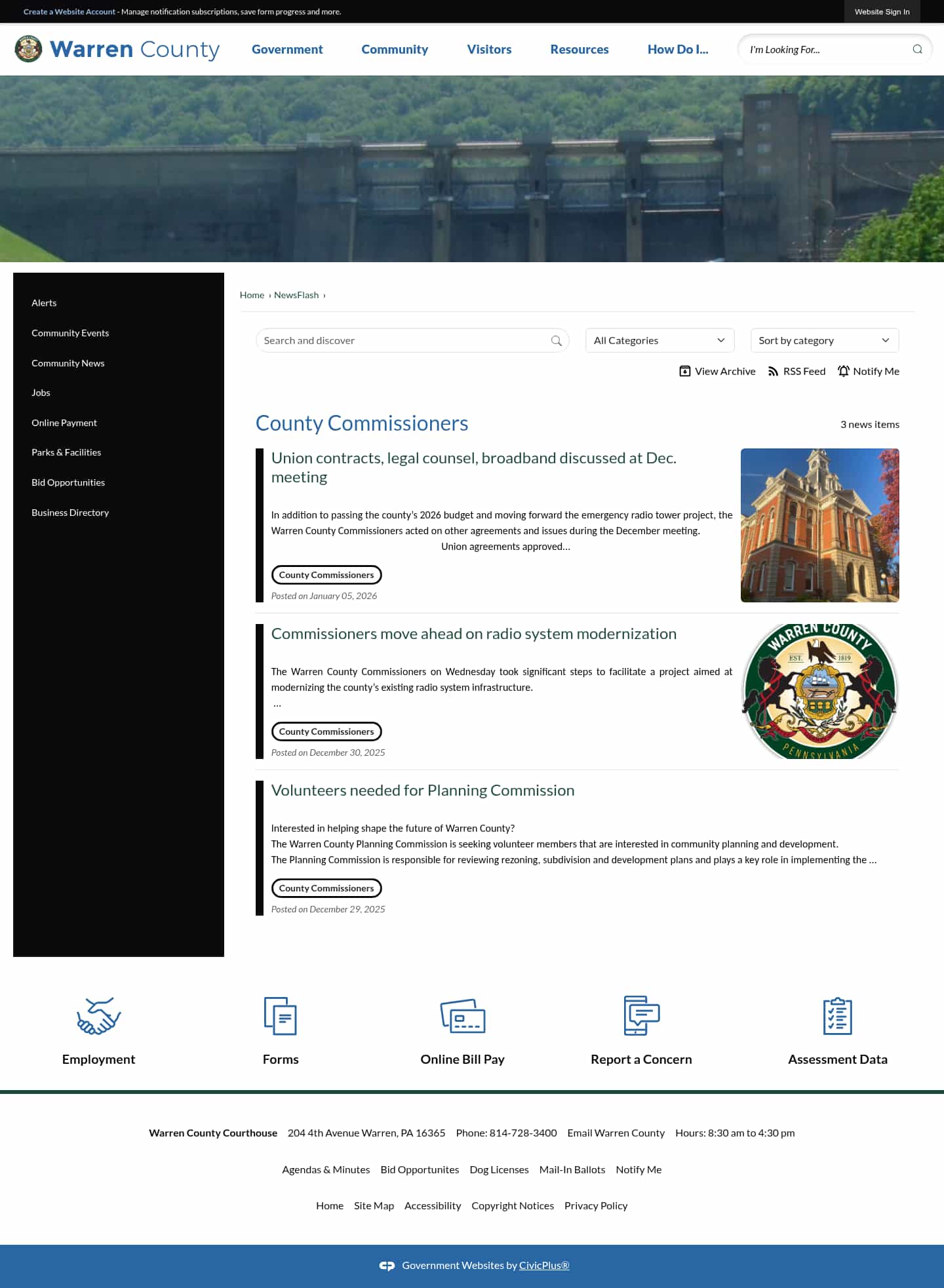Open the Visitors menu
The image size is (944, 1288).
(489, 49)
